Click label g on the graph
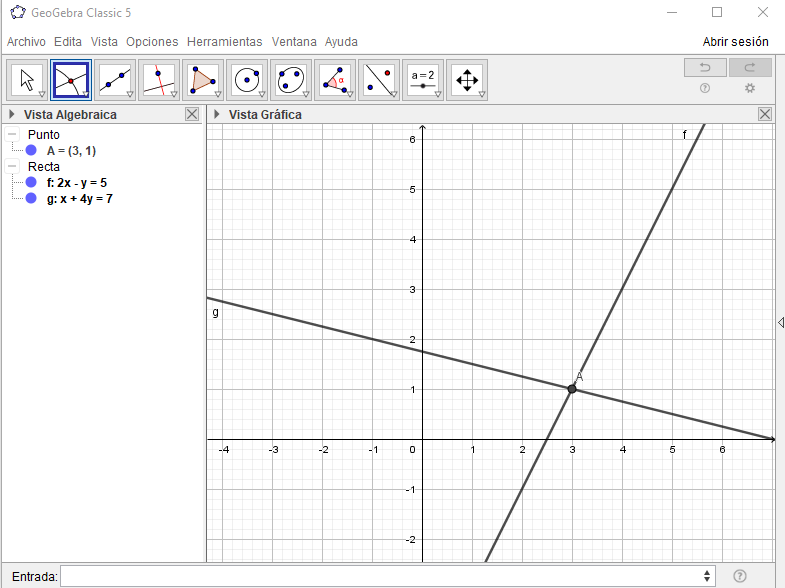 click(x=215, y=312)
